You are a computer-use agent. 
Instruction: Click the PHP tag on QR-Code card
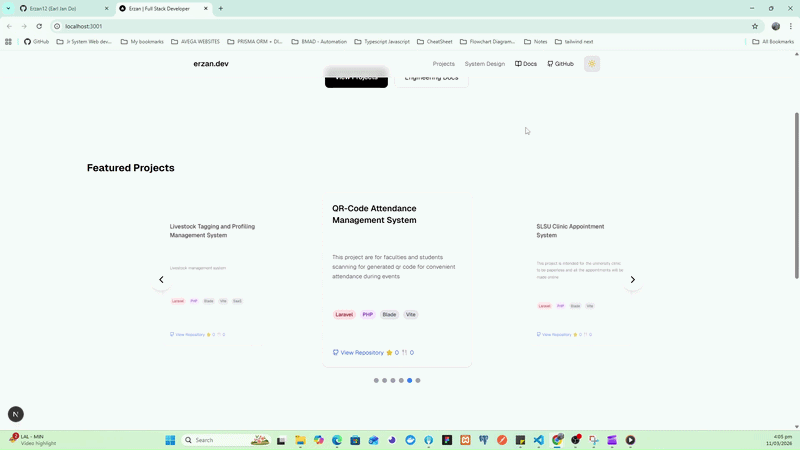click(x=368, y=315)
